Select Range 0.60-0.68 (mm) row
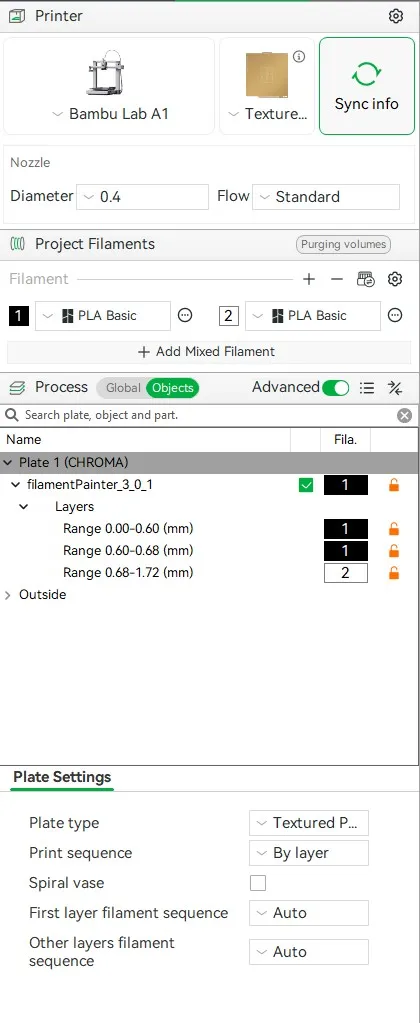The image size is (420, 1023). (x=128, y=551)
